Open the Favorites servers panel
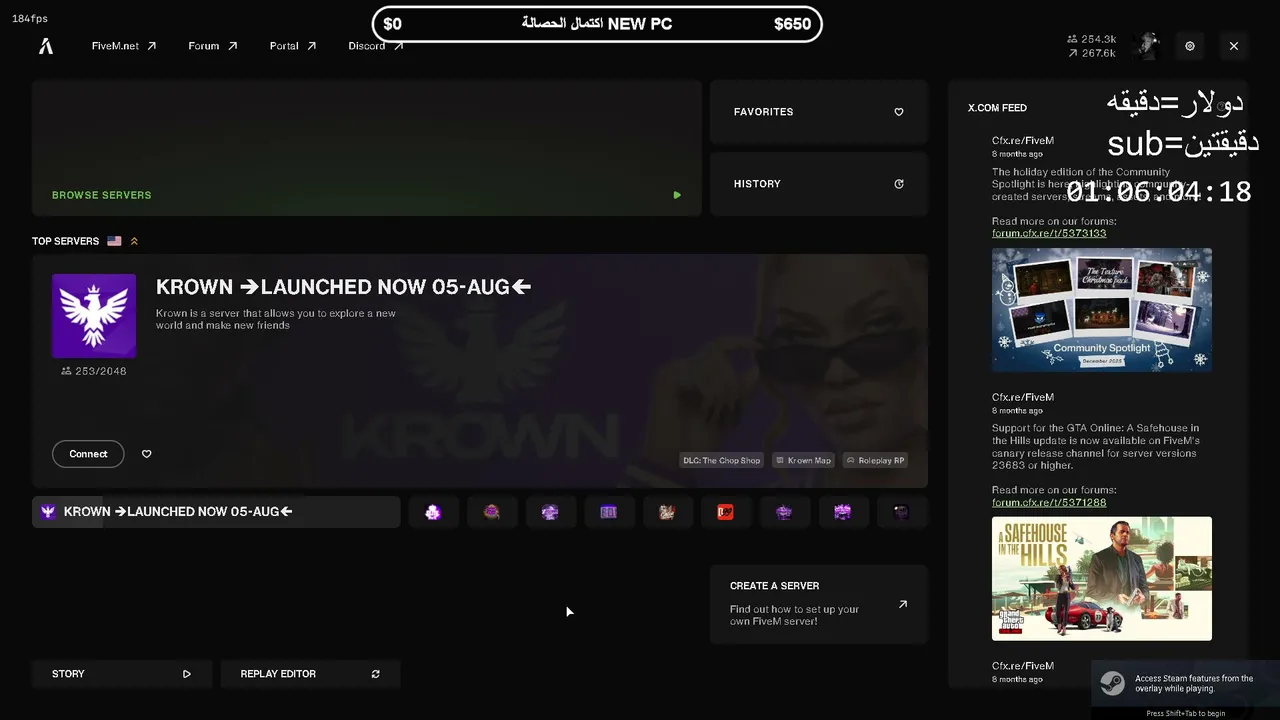 (x=819, y=112)
